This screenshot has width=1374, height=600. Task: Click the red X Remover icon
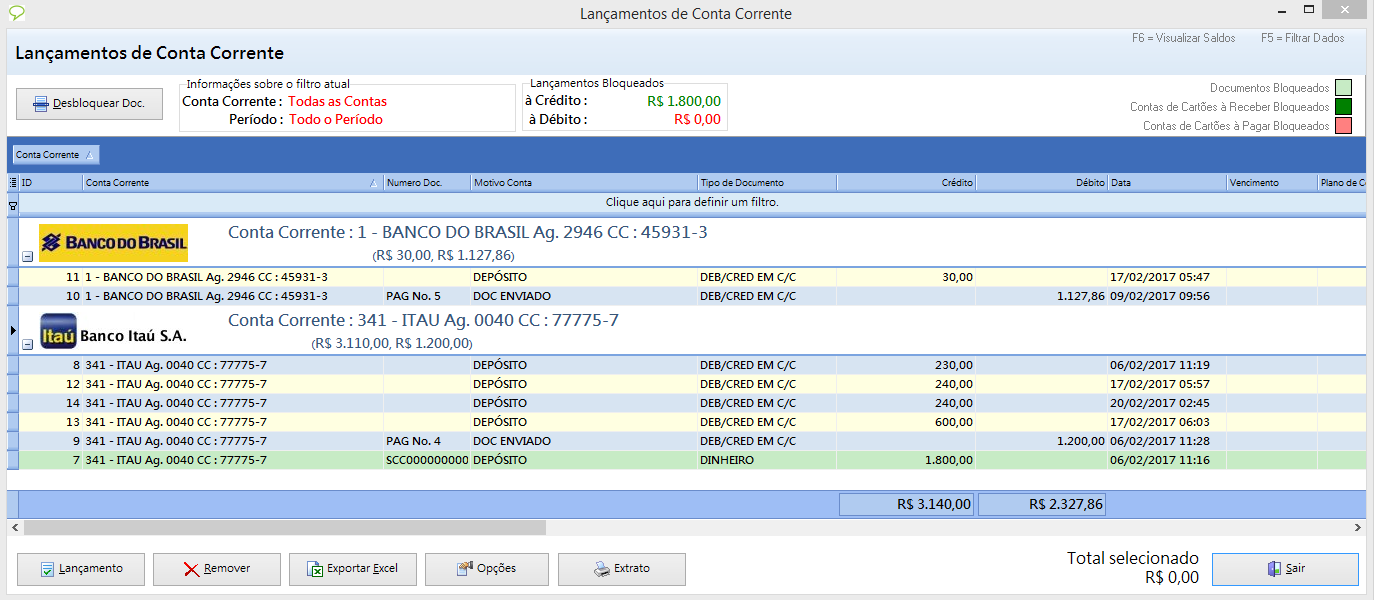coord(191,569)
